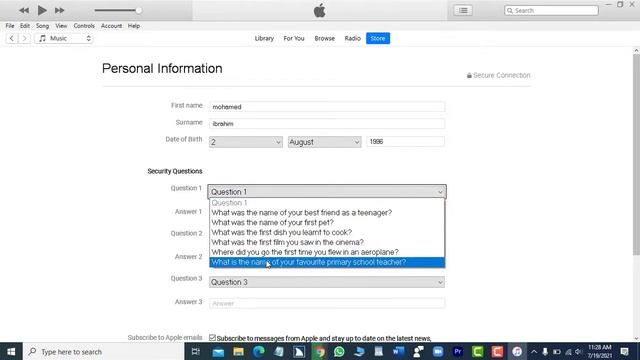Show hidden tray icons arrow

[x=534, y=351]
